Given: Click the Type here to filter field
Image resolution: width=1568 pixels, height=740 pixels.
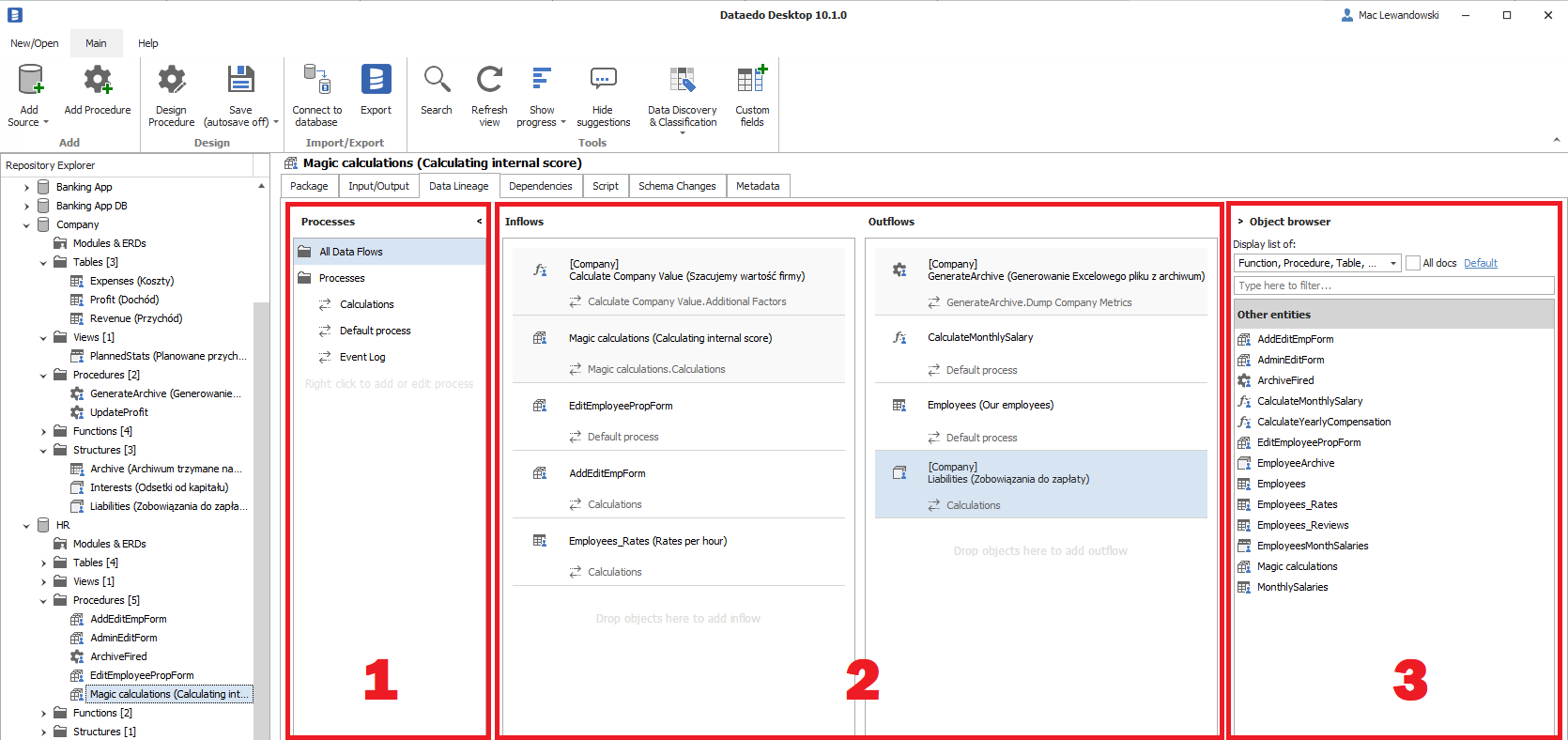Looking at the screenshot, I should pos(1393,285).
